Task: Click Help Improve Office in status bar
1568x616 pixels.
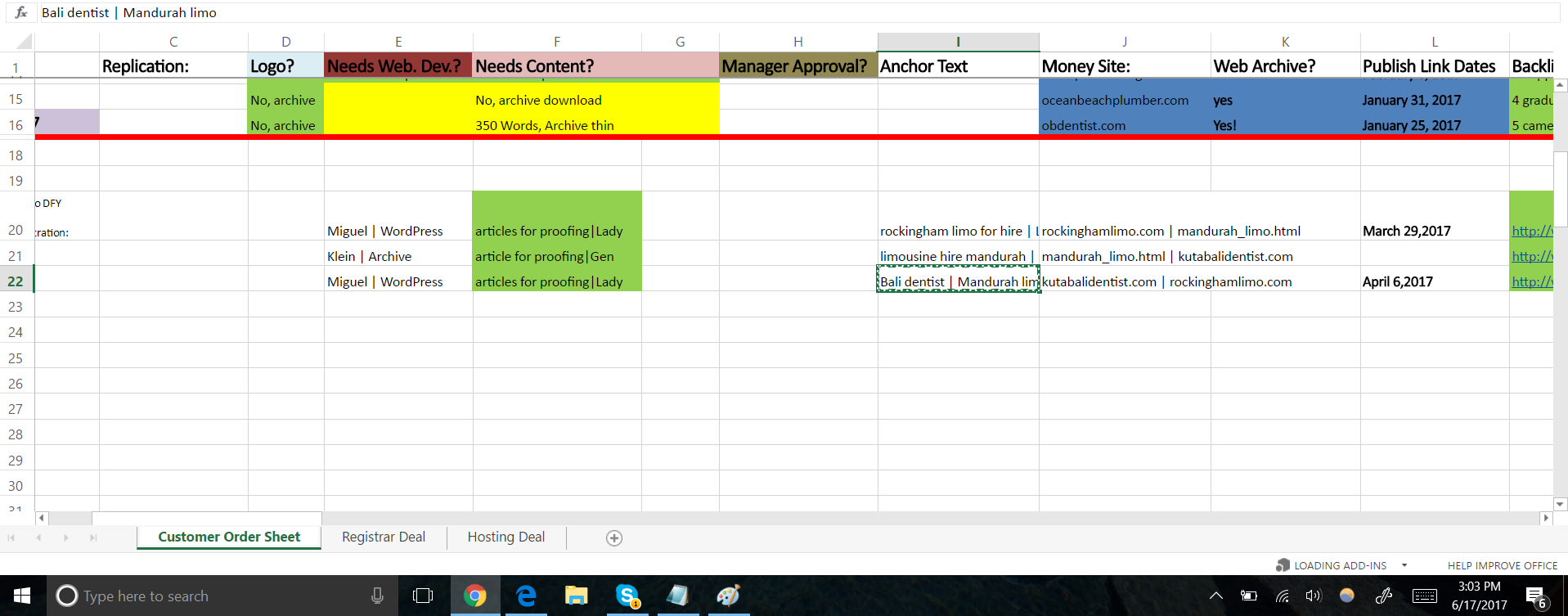Action: click(1502, 565)
